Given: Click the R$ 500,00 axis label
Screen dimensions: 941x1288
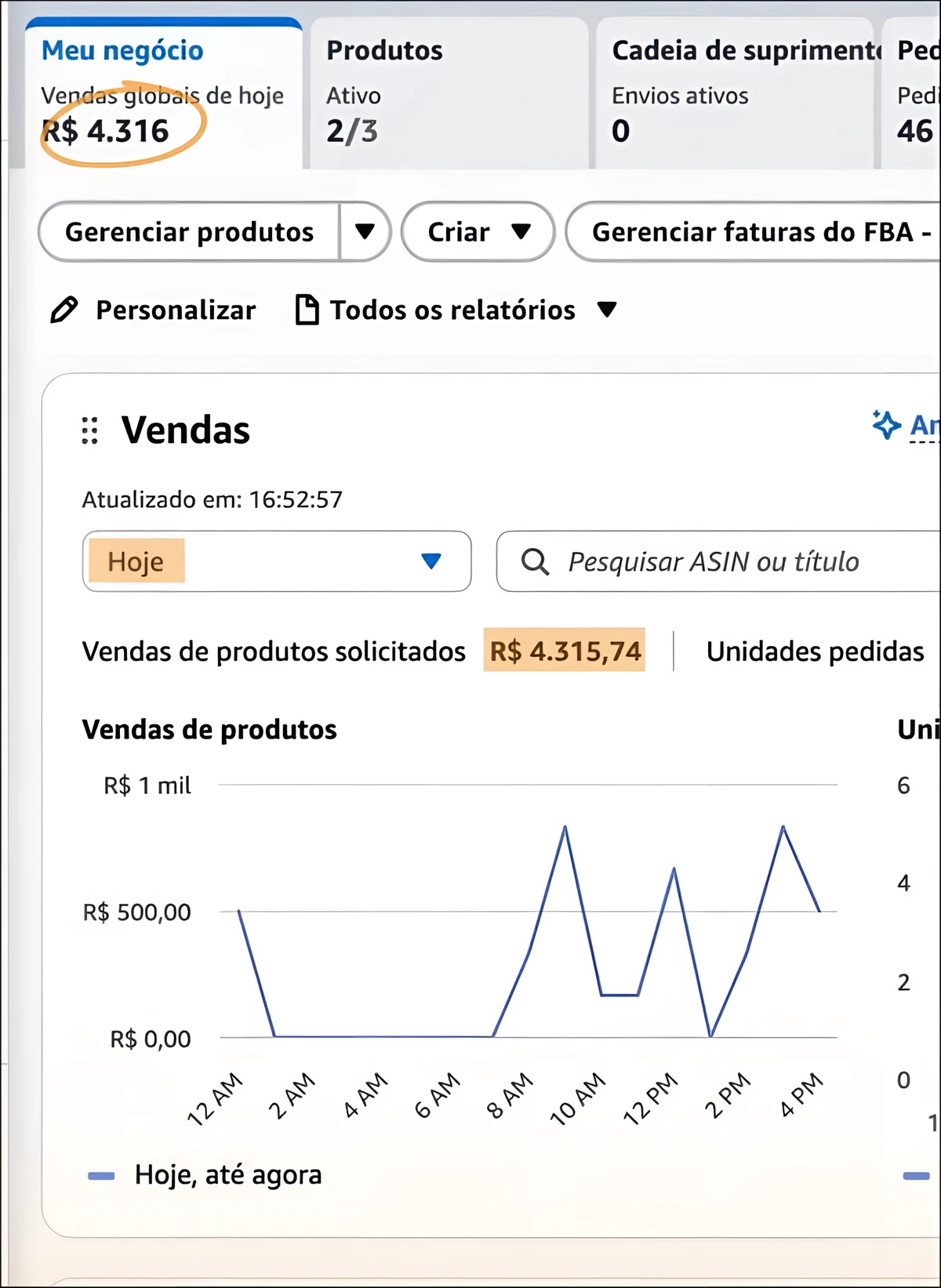Looking at the screenshot, I should 137,912.
